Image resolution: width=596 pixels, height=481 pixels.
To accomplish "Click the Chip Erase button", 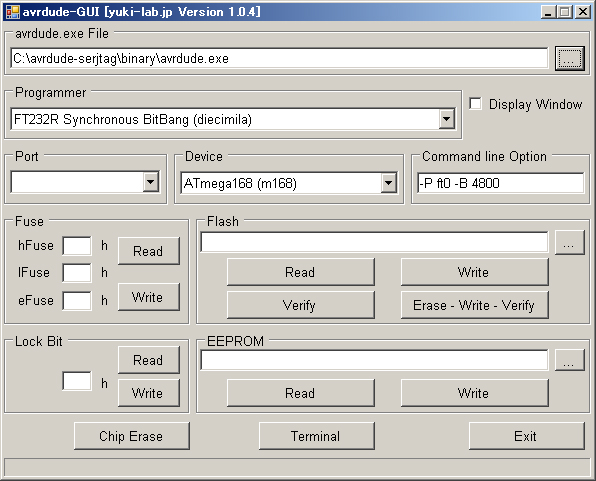I will (x=132, y=436).
